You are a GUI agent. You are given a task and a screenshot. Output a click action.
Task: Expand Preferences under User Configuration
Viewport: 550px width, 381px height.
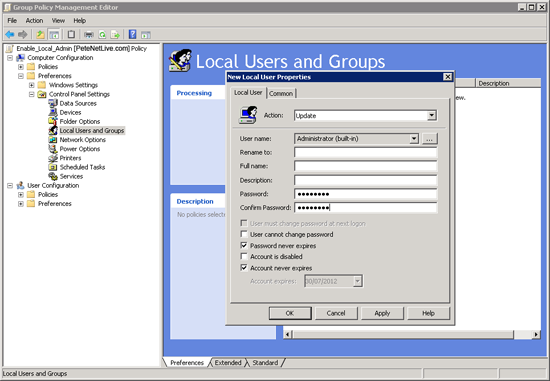[x=21, y=203]
